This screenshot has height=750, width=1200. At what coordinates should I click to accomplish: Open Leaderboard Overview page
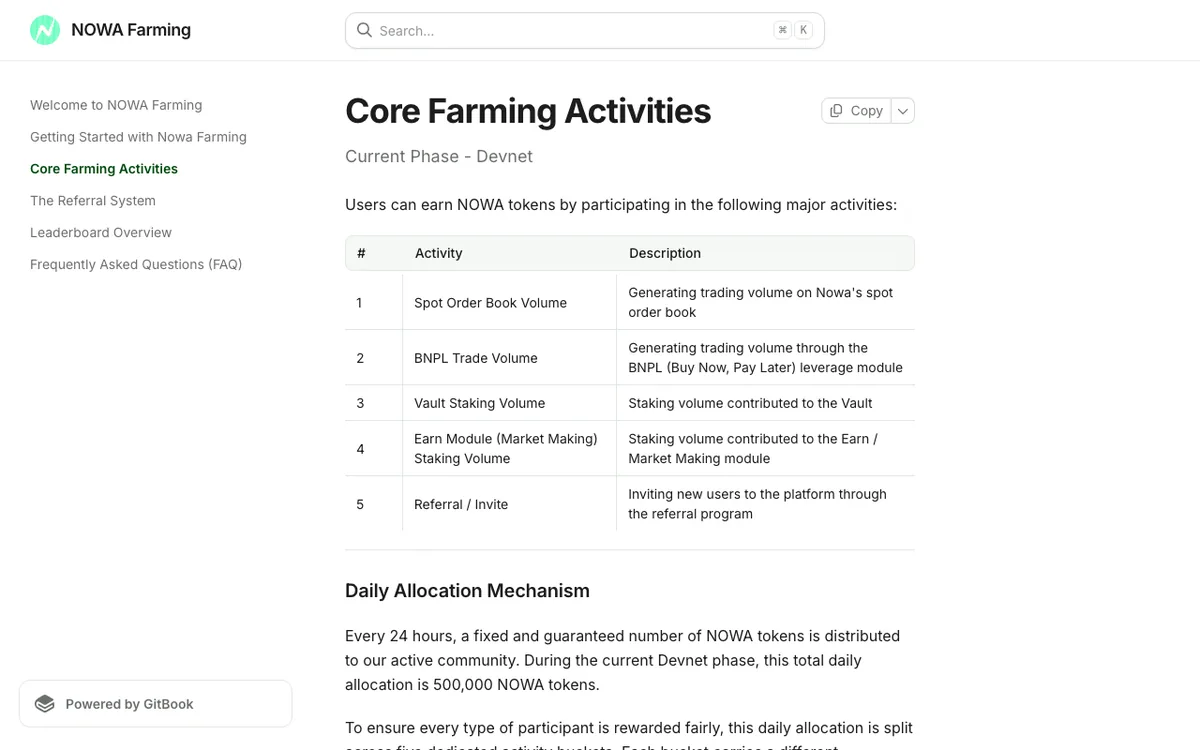[101, 233]
